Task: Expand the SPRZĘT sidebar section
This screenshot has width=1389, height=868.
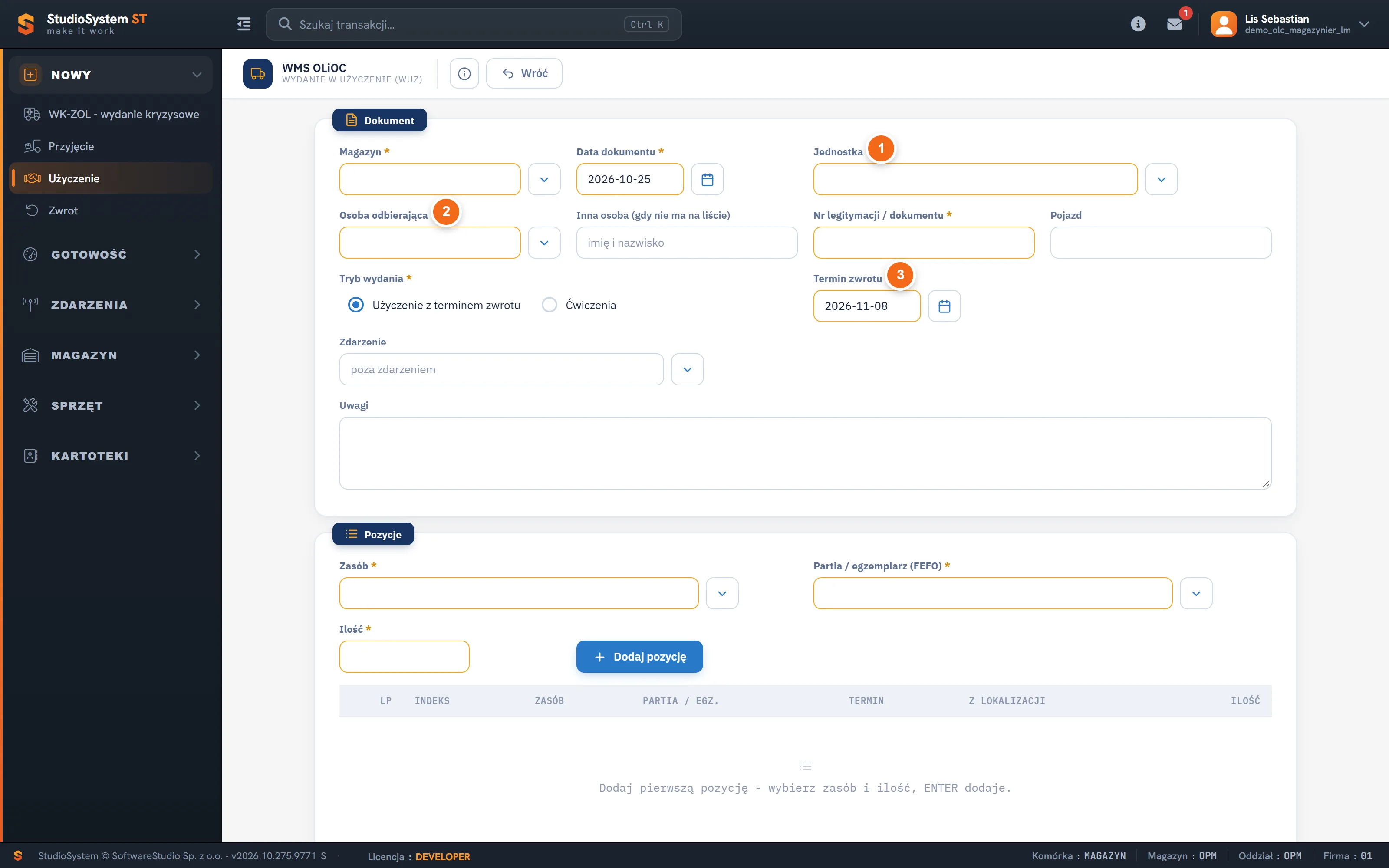Action: click(x=111, y=406)
